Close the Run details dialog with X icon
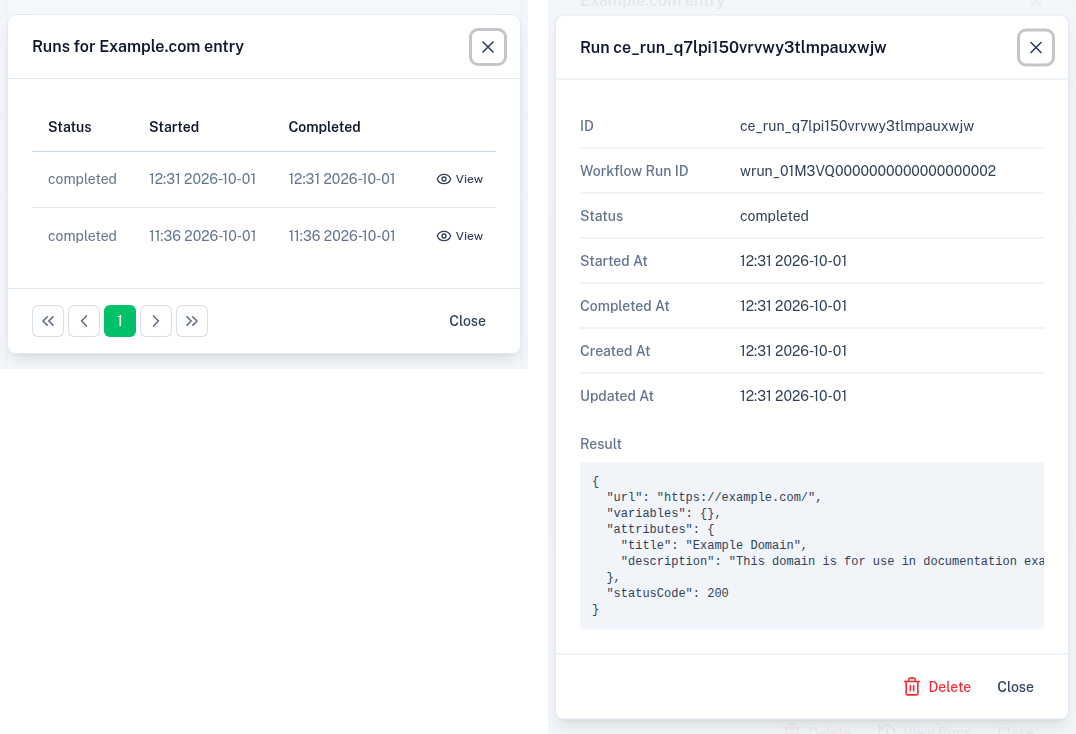Image resolution: width=1076 pixels, height=734 pixels. coord(1036,47)
